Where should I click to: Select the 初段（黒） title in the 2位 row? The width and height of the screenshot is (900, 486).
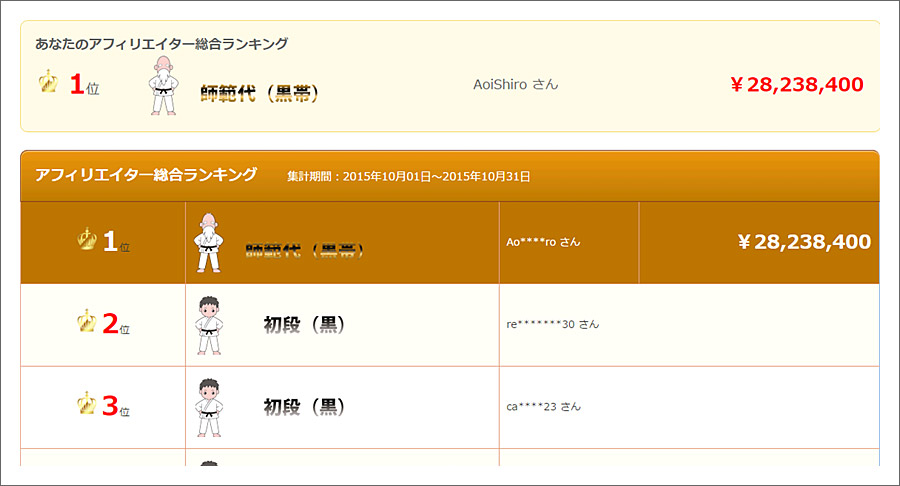pyautogui.click(x=304, y=324)
